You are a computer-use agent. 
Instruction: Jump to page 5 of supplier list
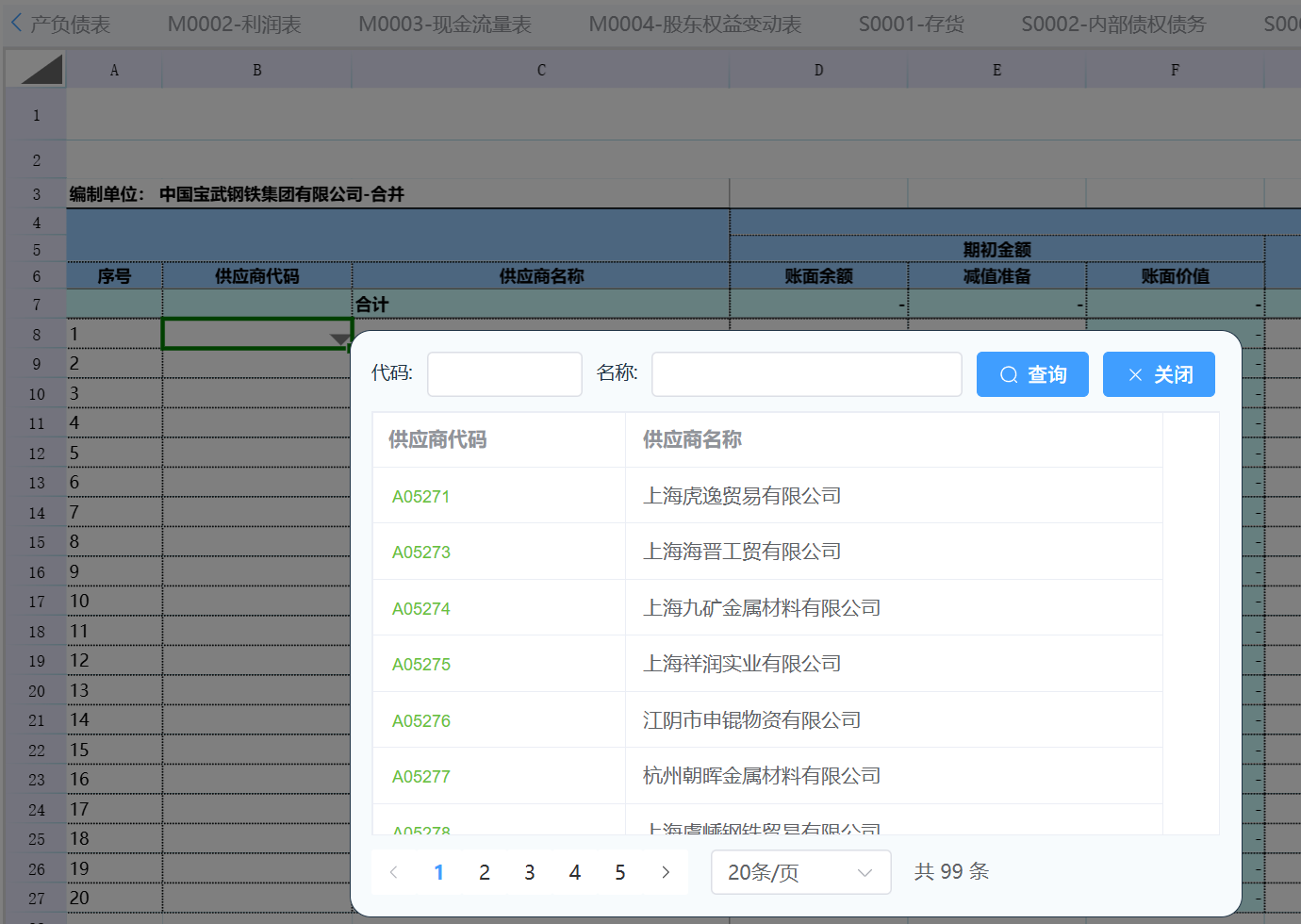pyautogui.click(x=620, y=872)
